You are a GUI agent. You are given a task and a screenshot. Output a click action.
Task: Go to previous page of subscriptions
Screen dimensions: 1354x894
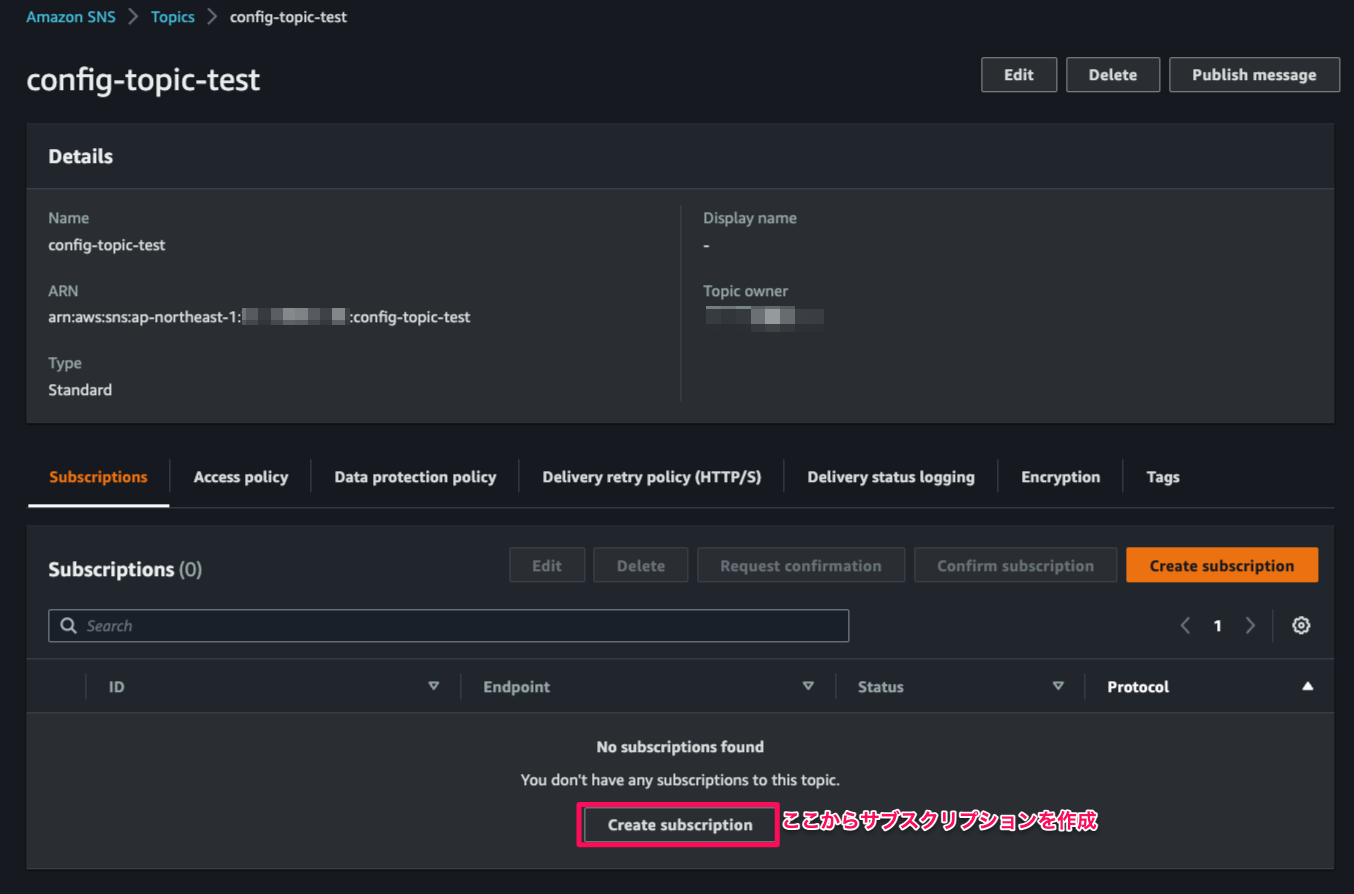[1185, 625]
